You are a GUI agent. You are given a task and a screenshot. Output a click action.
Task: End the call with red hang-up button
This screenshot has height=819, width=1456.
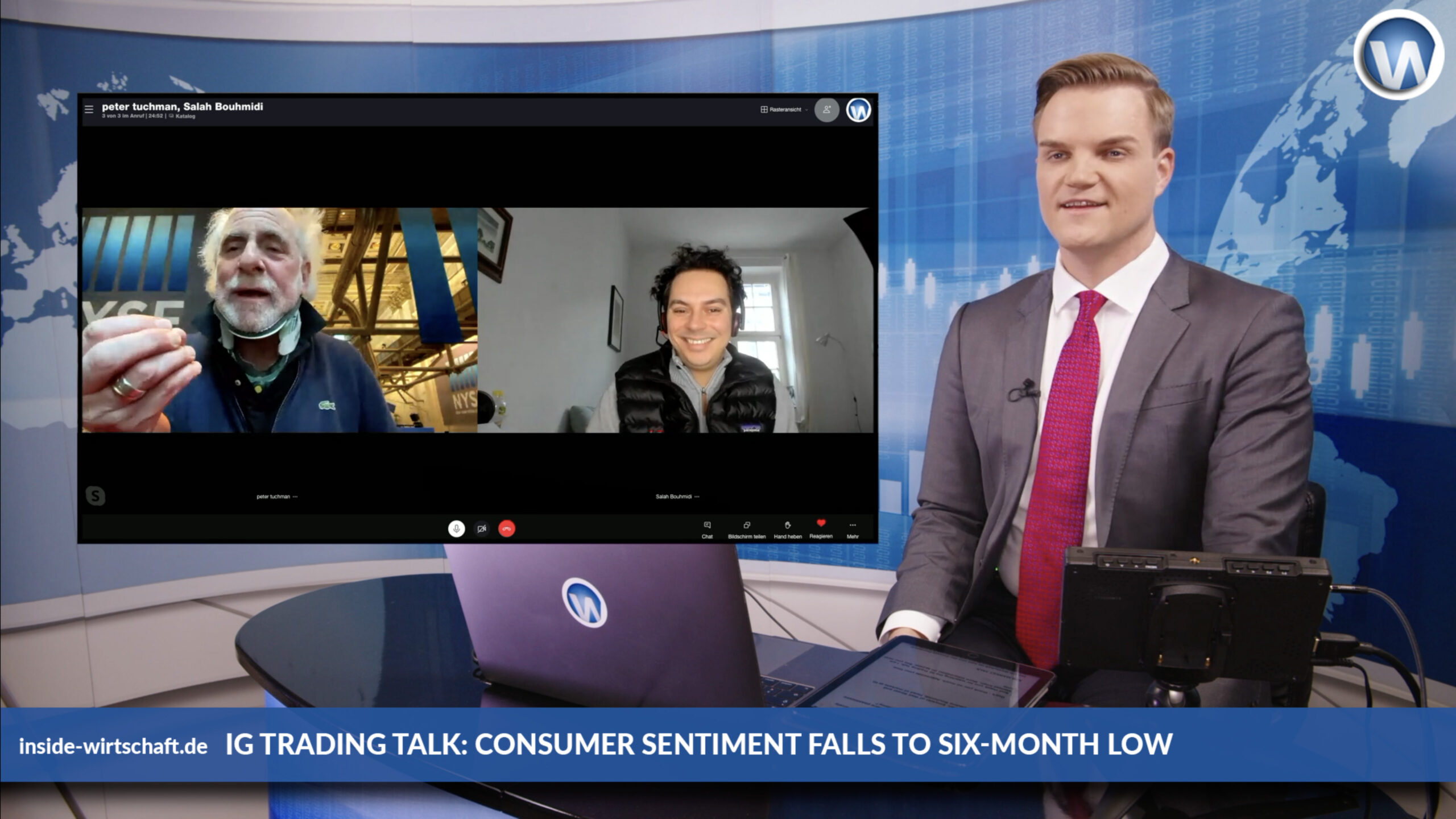pyautogui.click(x=507, y=529)
